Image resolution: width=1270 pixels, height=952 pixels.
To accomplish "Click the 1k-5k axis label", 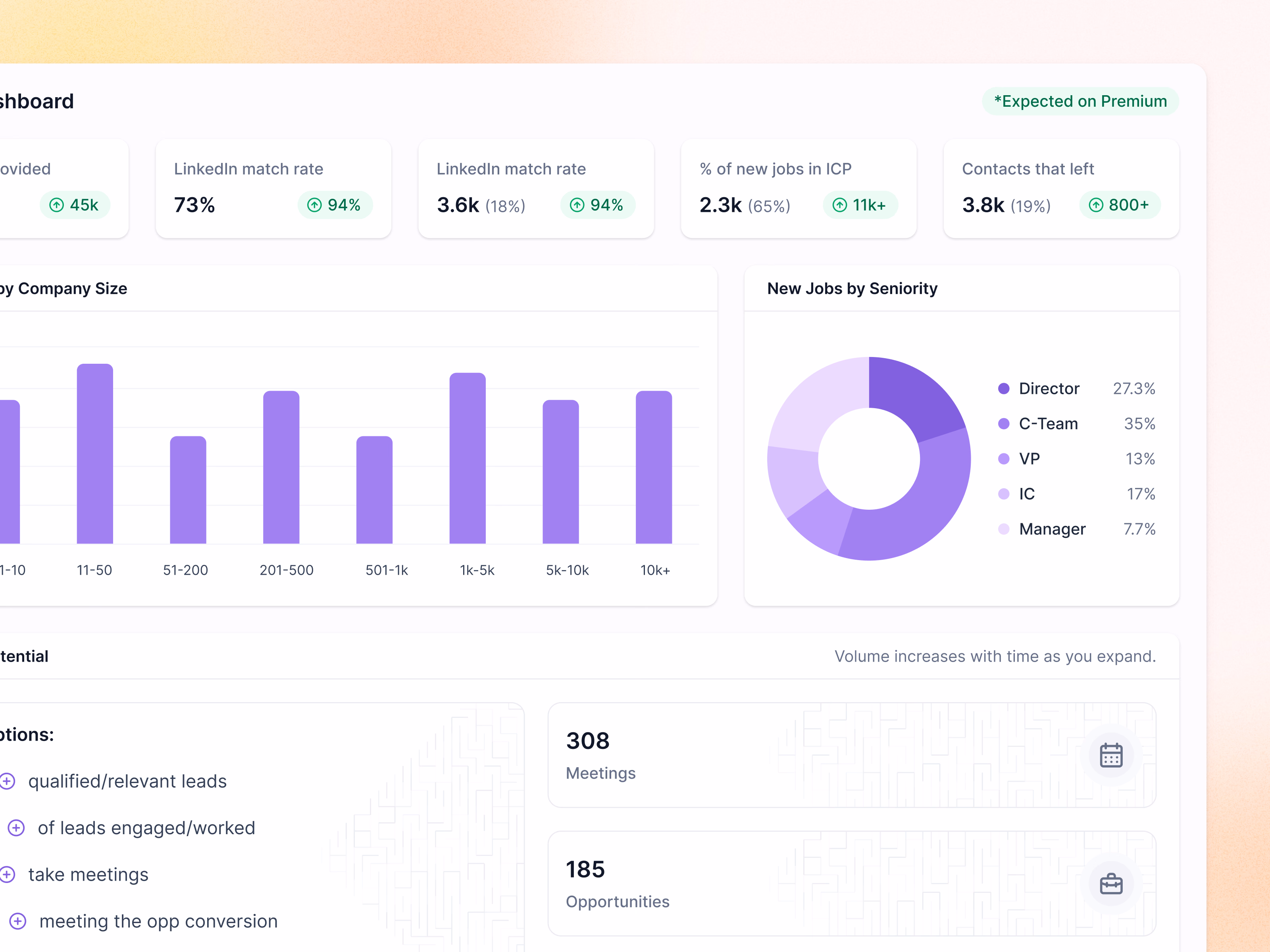I will click(x=477, y=570).
